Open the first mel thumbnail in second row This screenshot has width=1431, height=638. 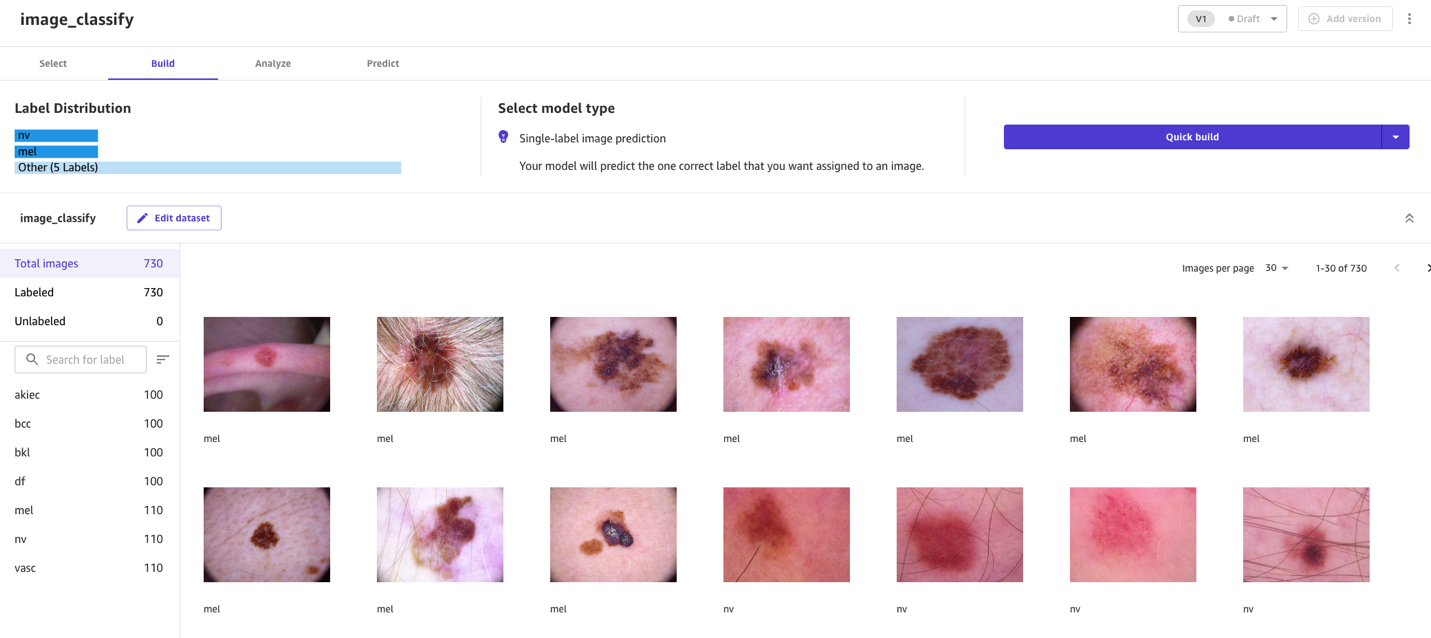coord(267,534)
